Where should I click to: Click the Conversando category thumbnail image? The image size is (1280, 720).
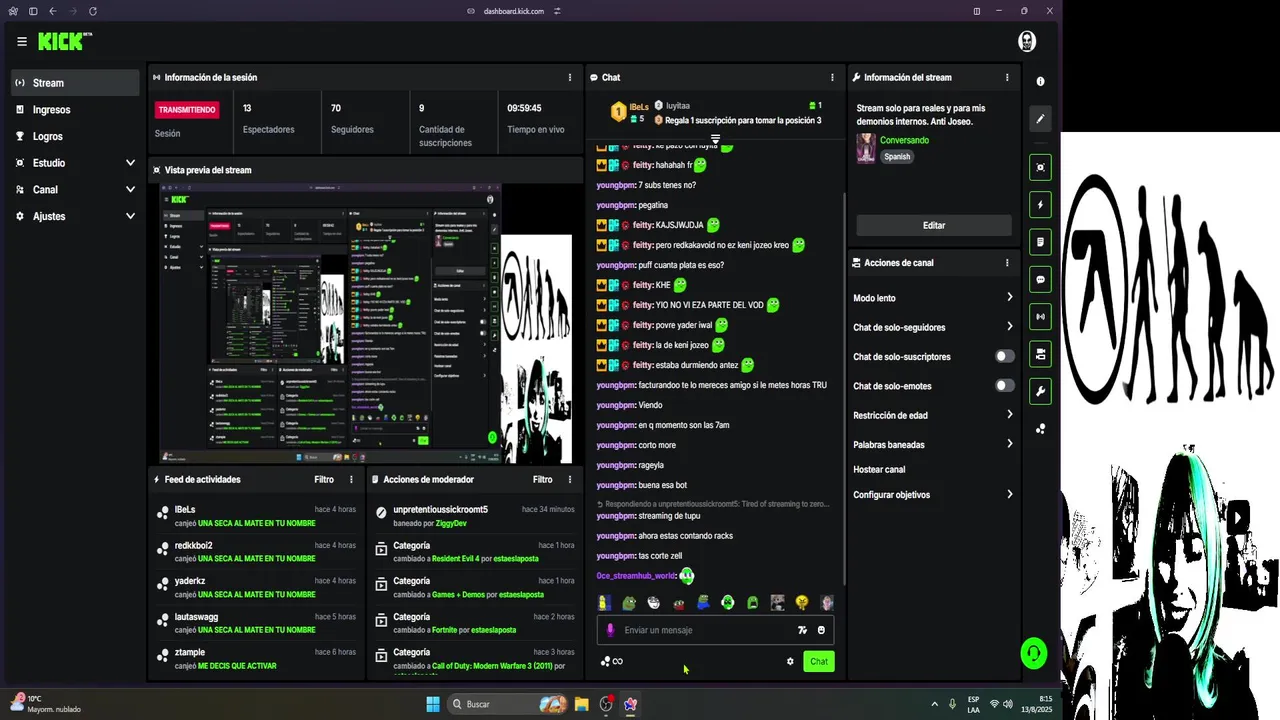click(x=866, y=148)
